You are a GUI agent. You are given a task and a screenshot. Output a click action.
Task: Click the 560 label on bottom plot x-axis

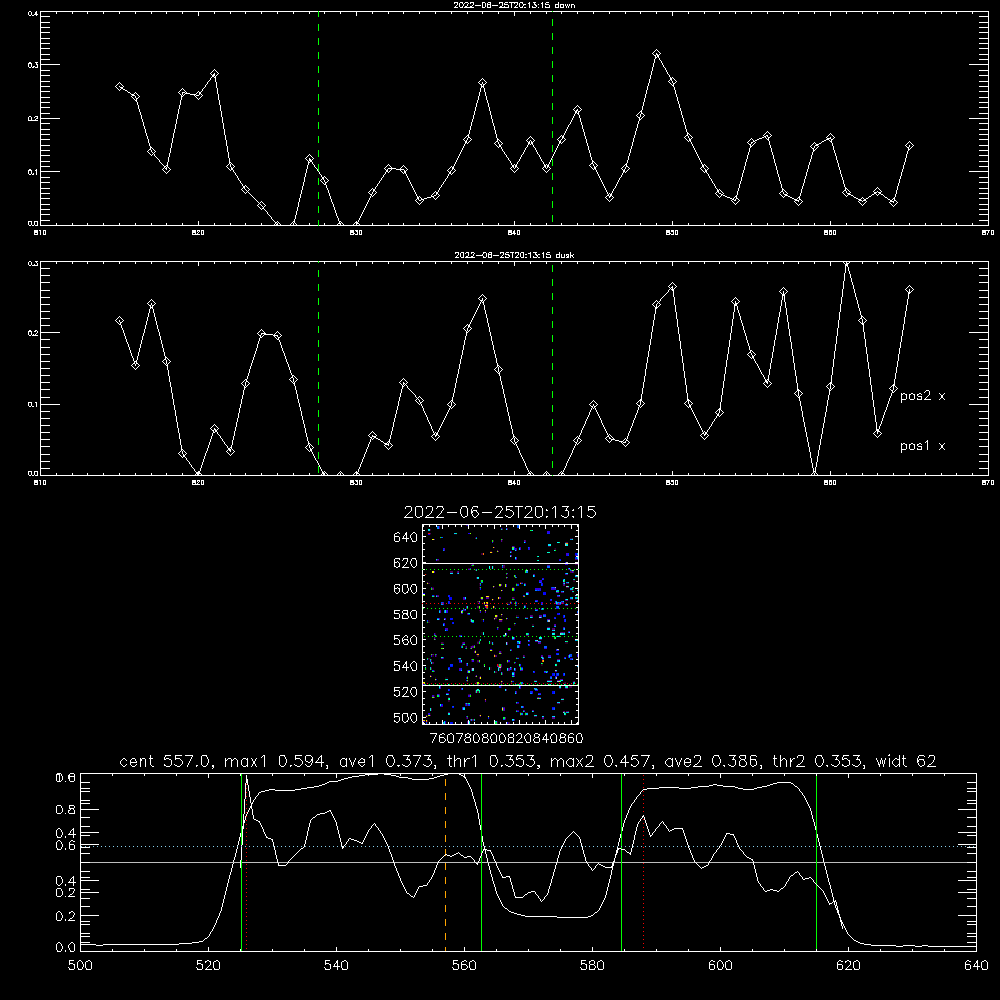pyautogui.click(x=464, y=966)
